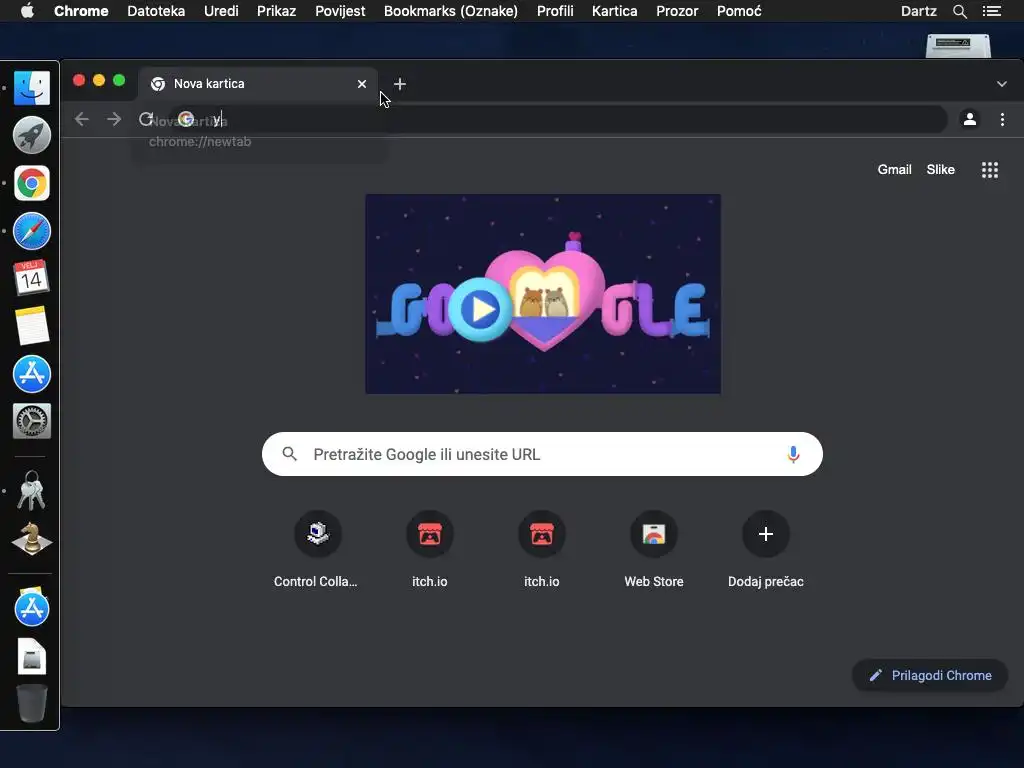Reload the page with refresh icon
Viewport: 1024px width, 768px height.
click(146, 120)
